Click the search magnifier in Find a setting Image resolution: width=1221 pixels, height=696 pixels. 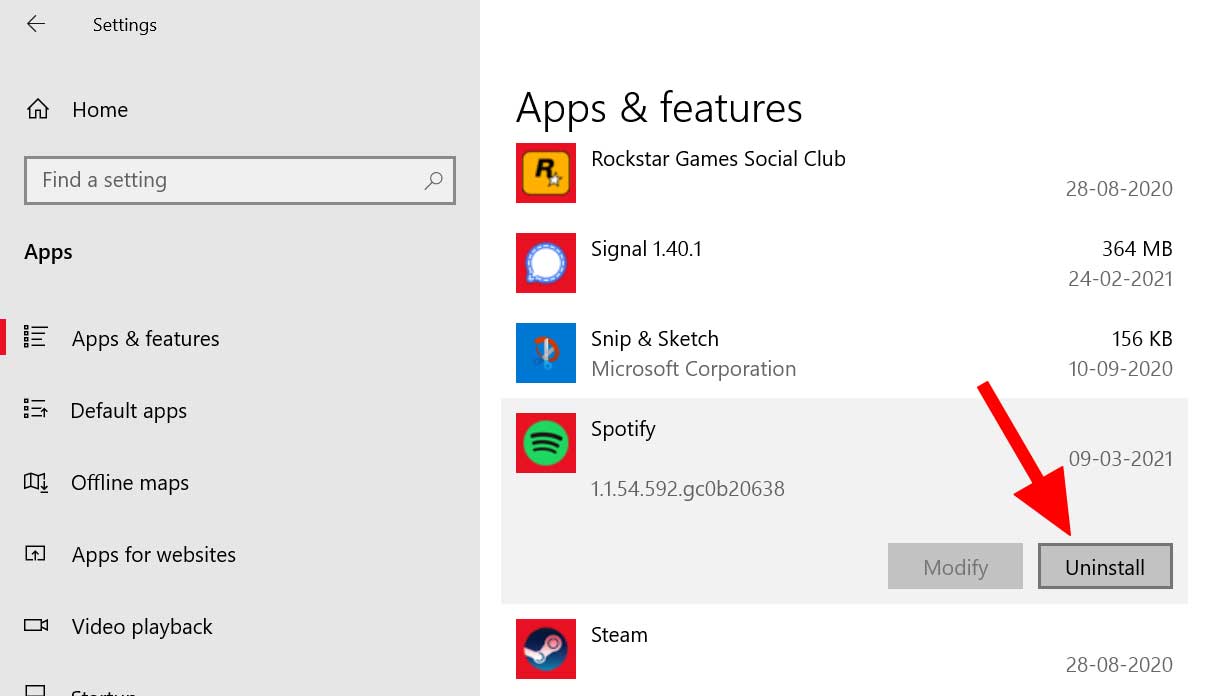pos(433,181)
